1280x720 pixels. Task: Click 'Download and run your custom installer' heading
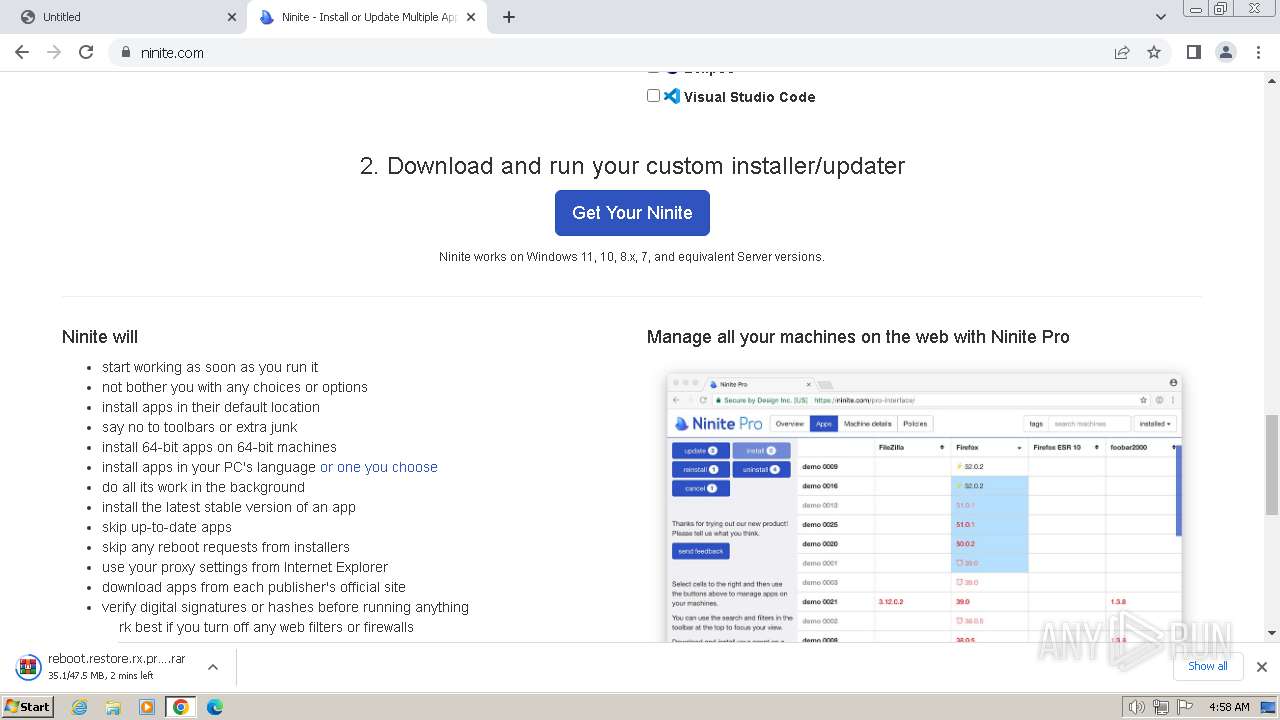point(632,166)
